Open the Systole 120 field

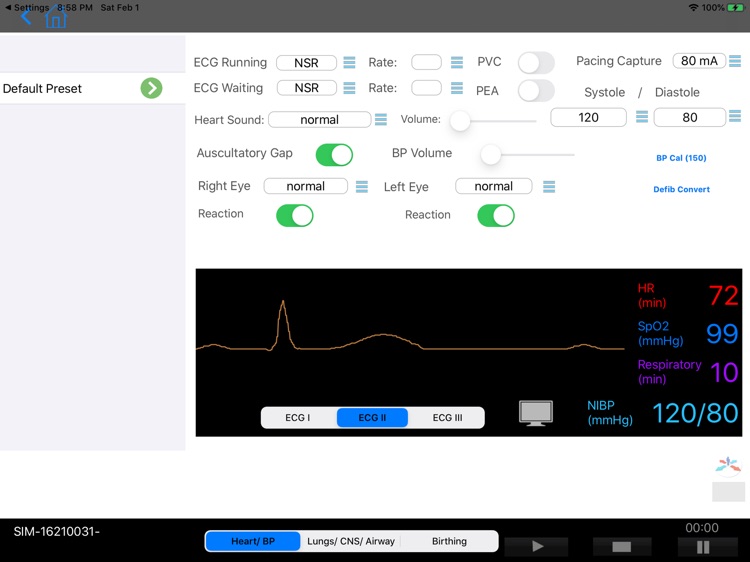coord(588,117)
